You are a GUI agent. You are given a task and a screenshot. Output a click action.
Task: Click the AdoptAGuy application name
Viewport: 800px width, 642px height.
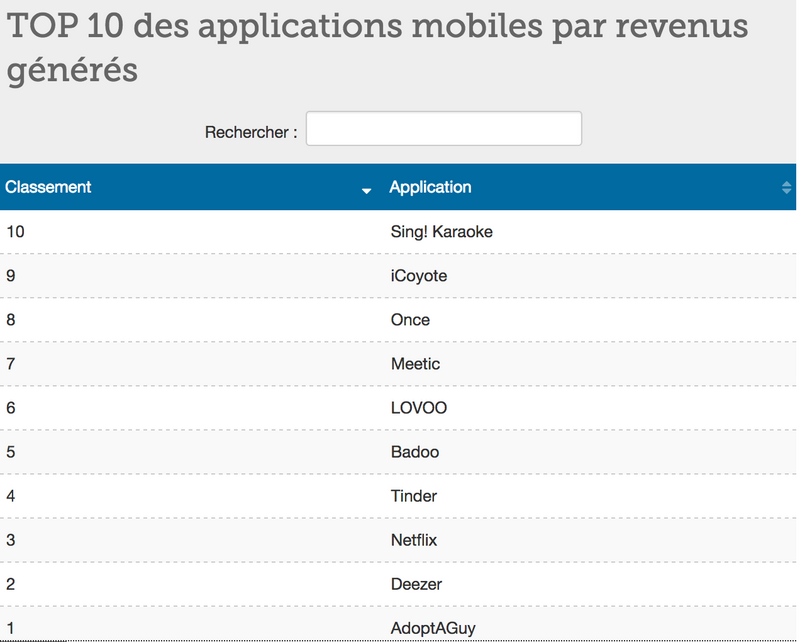coord(433,628)
